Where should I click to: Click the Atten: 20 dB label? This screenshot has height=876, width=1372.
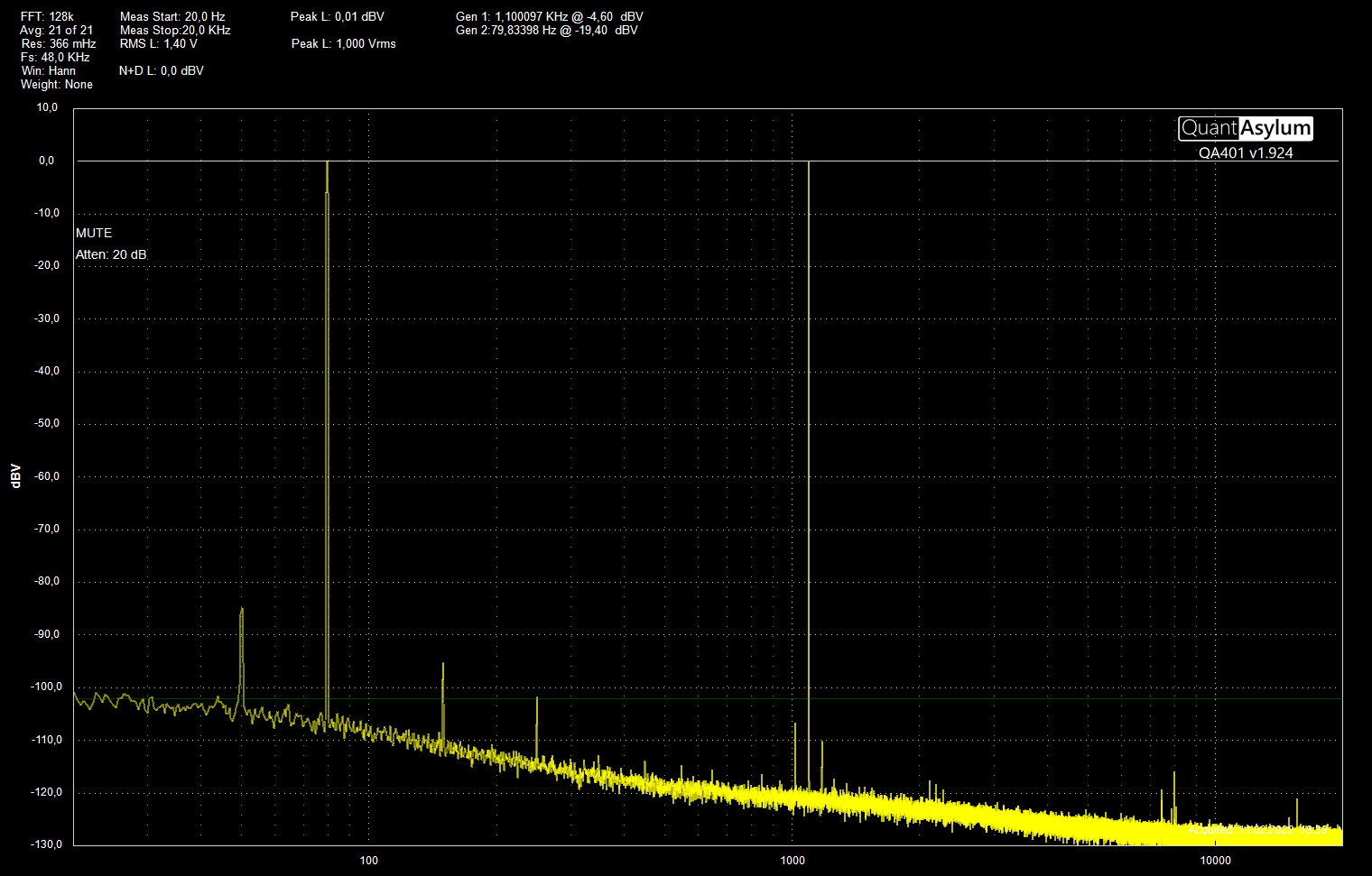click(111, 254)
